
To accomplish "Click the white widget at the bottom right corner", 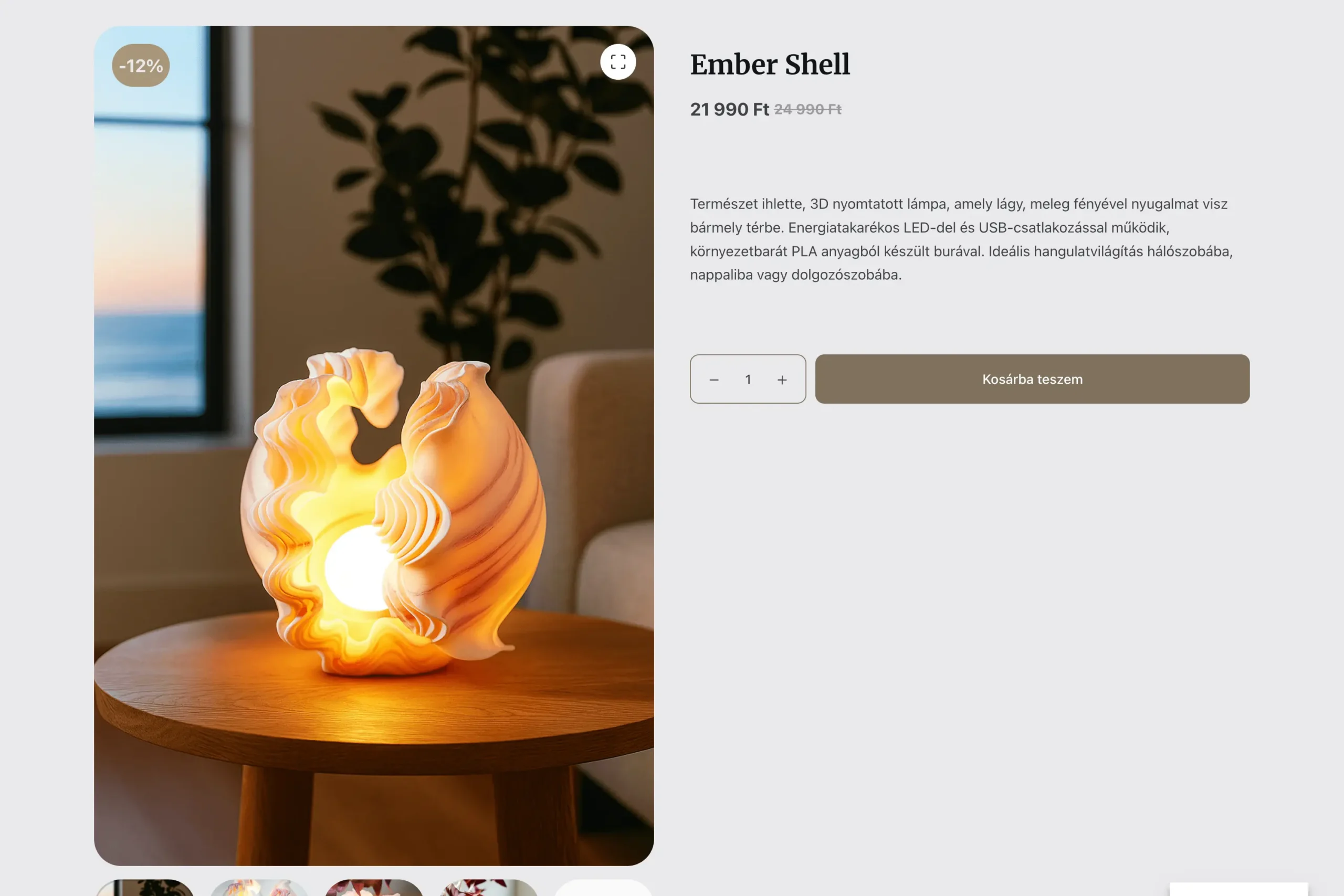I will [1238, 889].
